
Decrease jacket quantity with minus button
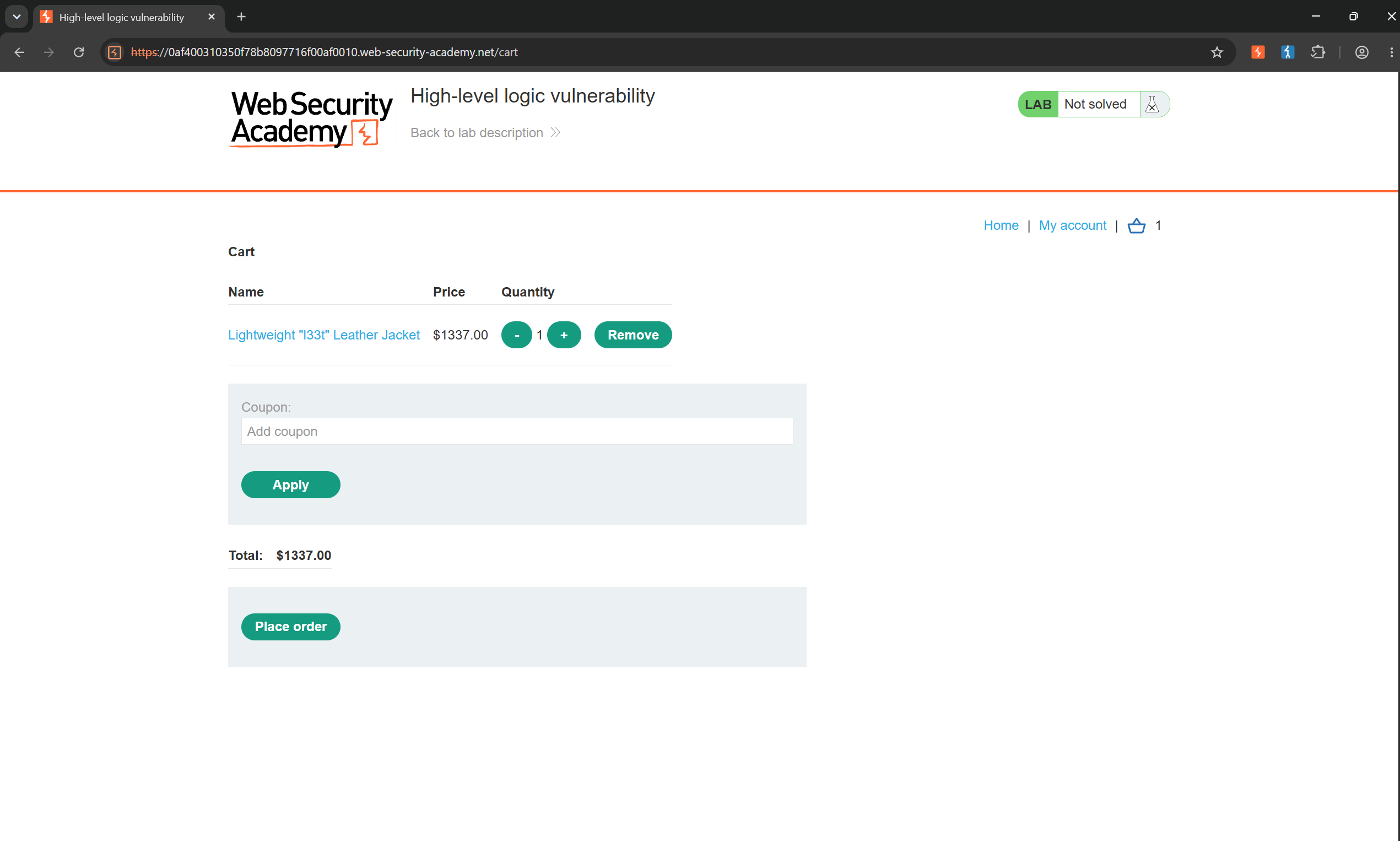coord(516,335)
